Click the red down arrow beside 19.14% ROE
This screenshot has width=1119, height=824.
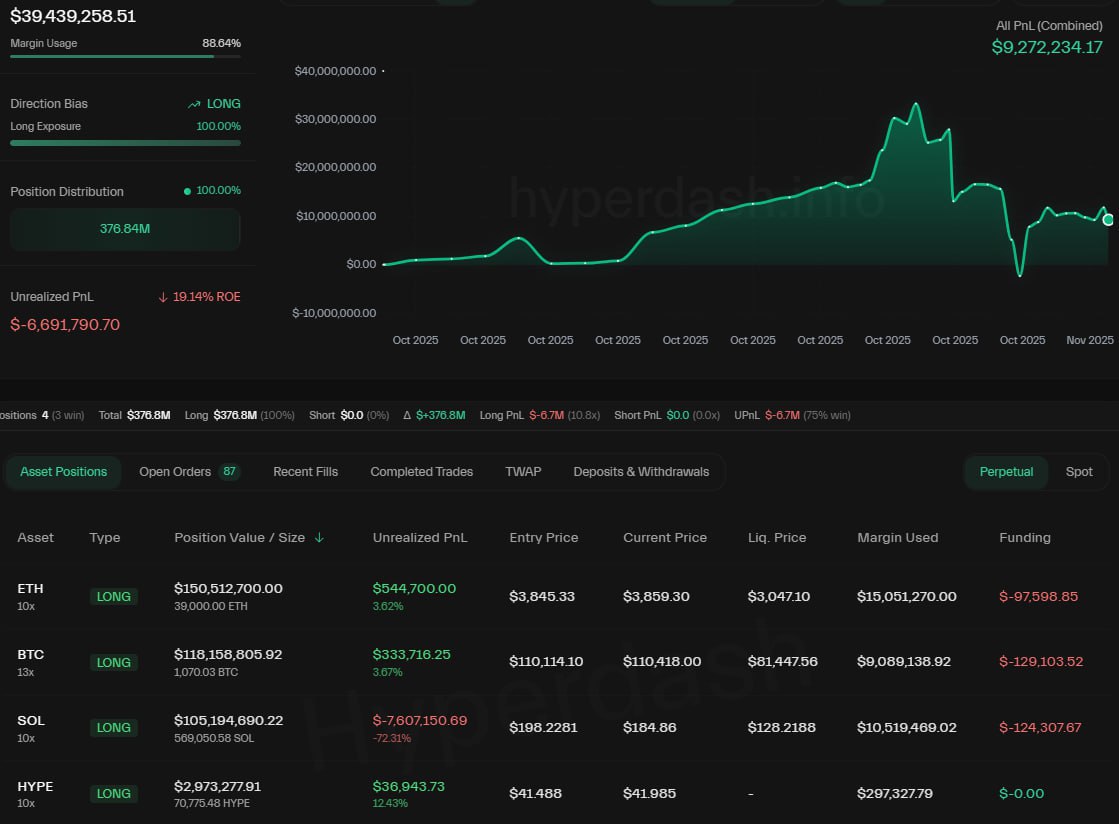click(163, 297)
